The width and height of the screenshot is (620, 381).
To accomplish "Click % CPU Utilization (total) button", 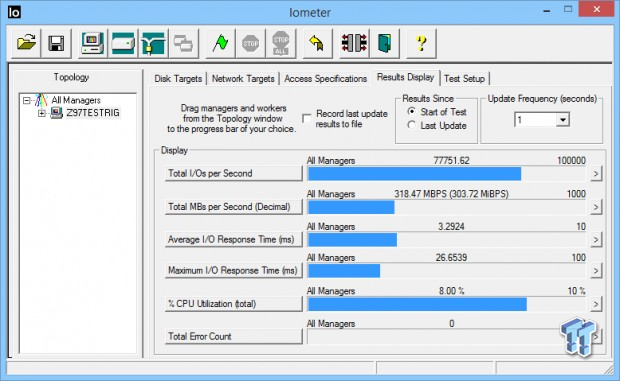I will coord(233,304).
